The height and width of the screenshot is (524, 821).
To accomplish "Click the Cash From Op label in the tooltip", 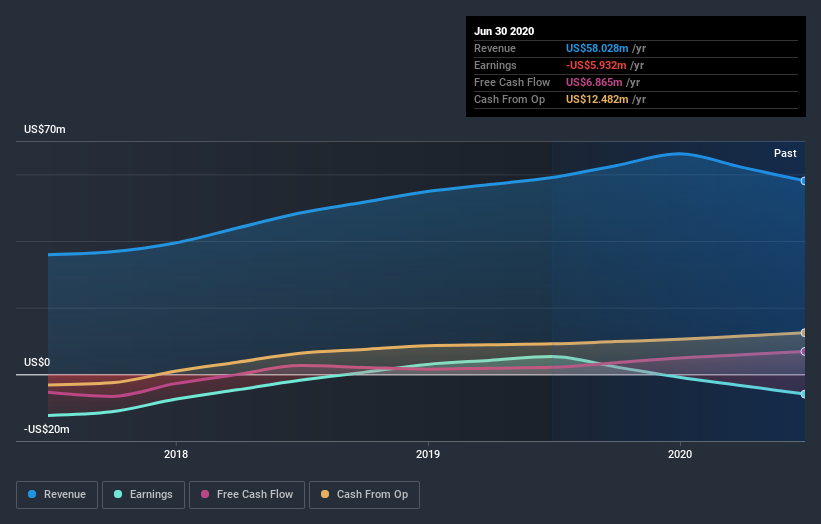I will pyautogui.click(x=509, y=99).
